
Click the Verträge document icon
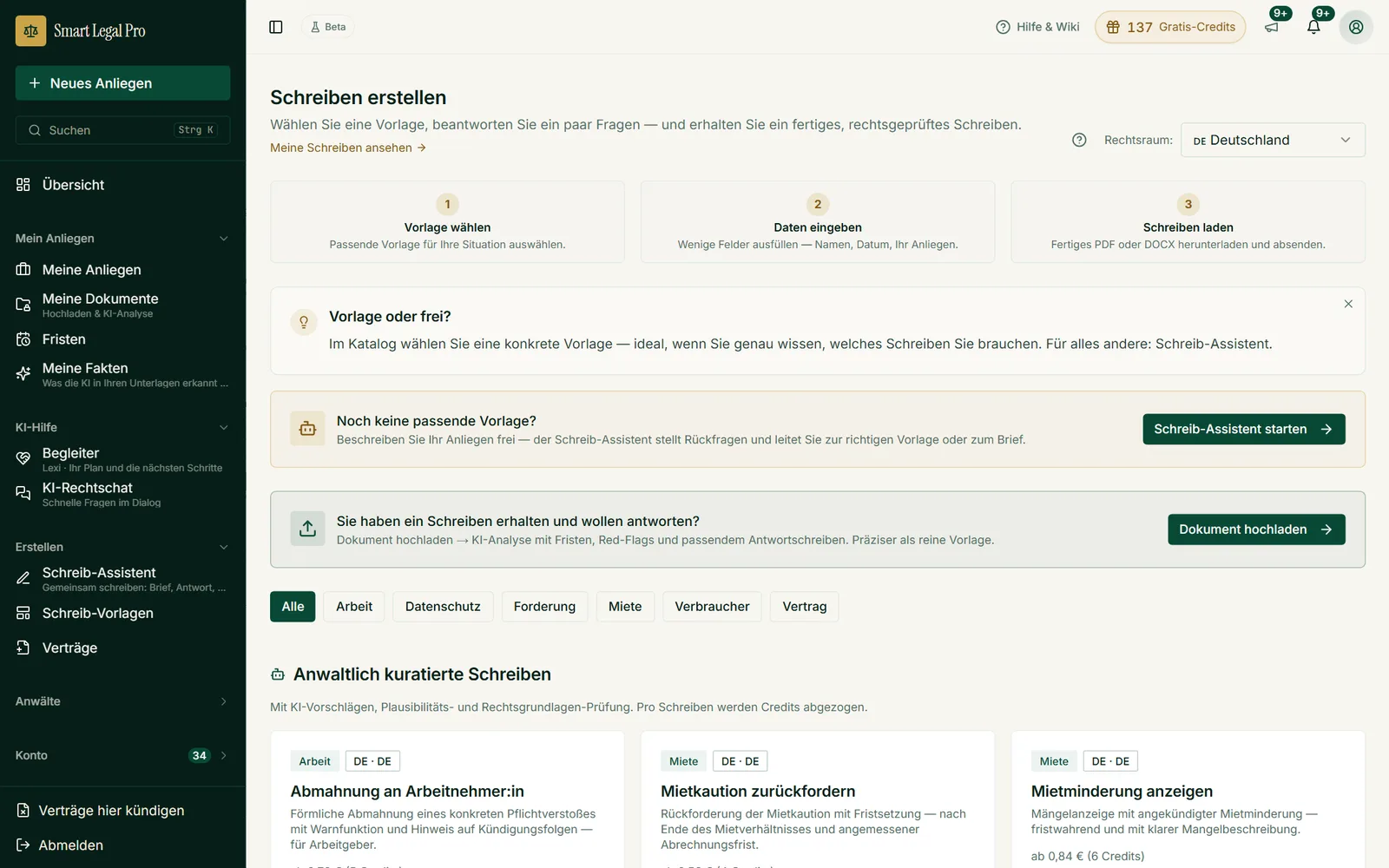23,648
